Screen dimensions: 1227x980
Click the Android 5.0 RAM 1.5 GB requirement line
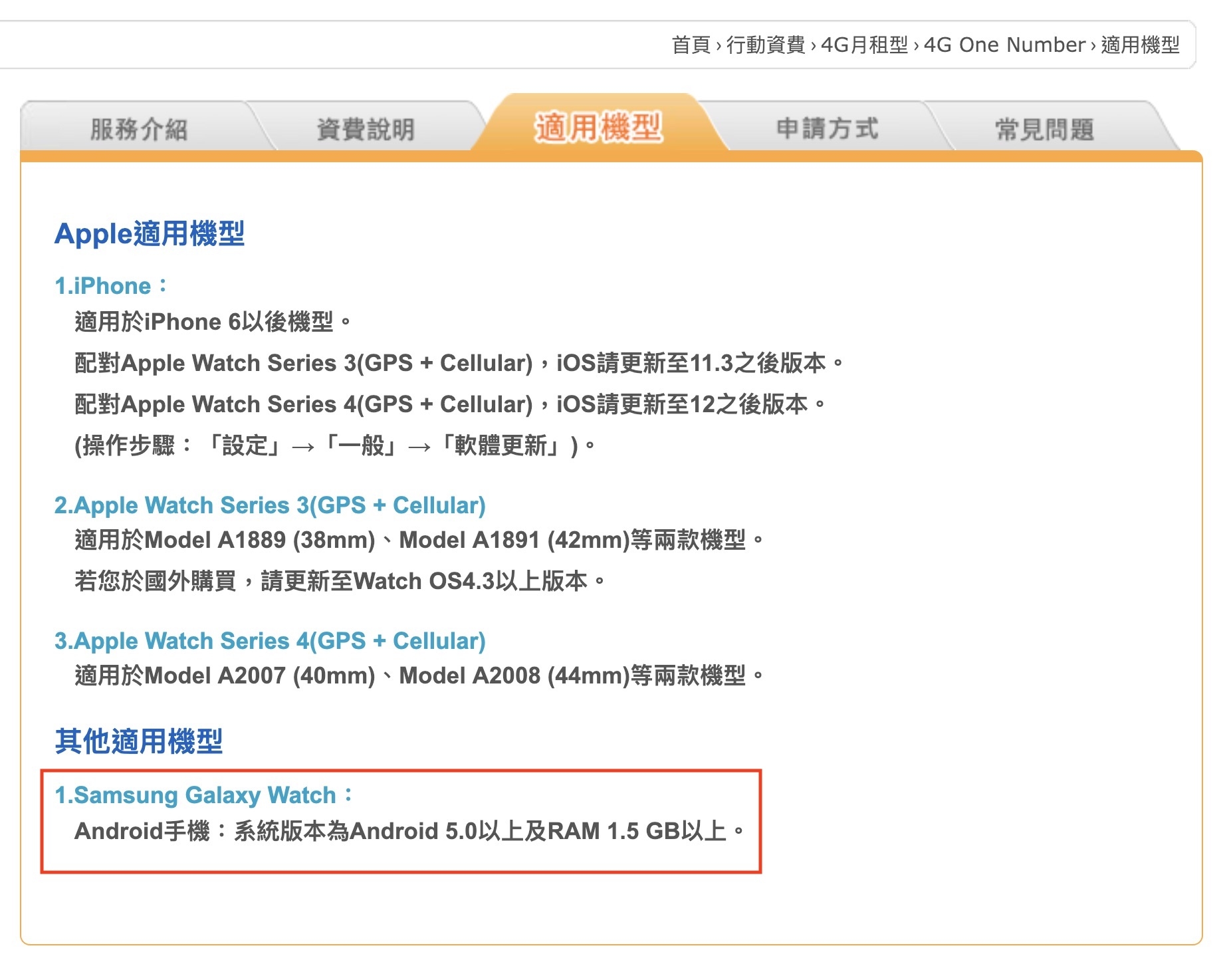pyautogui.click(x=409, y=831)
